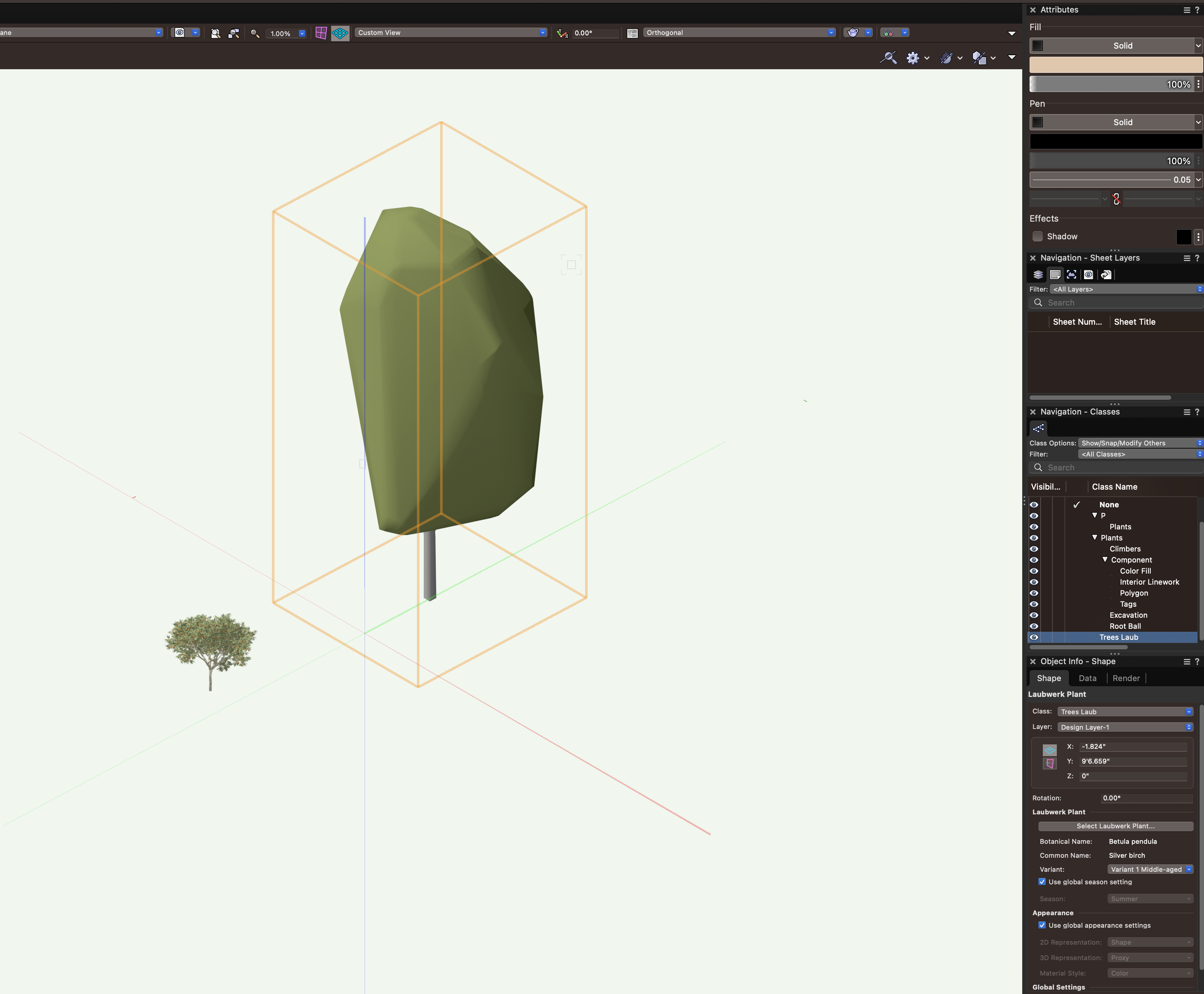This screenshot has width=1204, height=994.
Task: Click the unified view diamond icon in toolbar
Action: (x=340, y=33)
